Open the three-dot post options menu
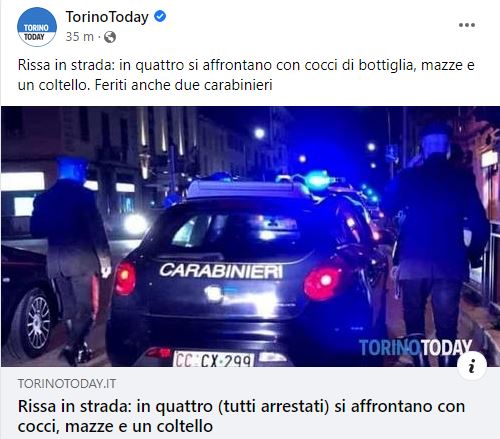This screenshot has width=500, height=439. 467,25
